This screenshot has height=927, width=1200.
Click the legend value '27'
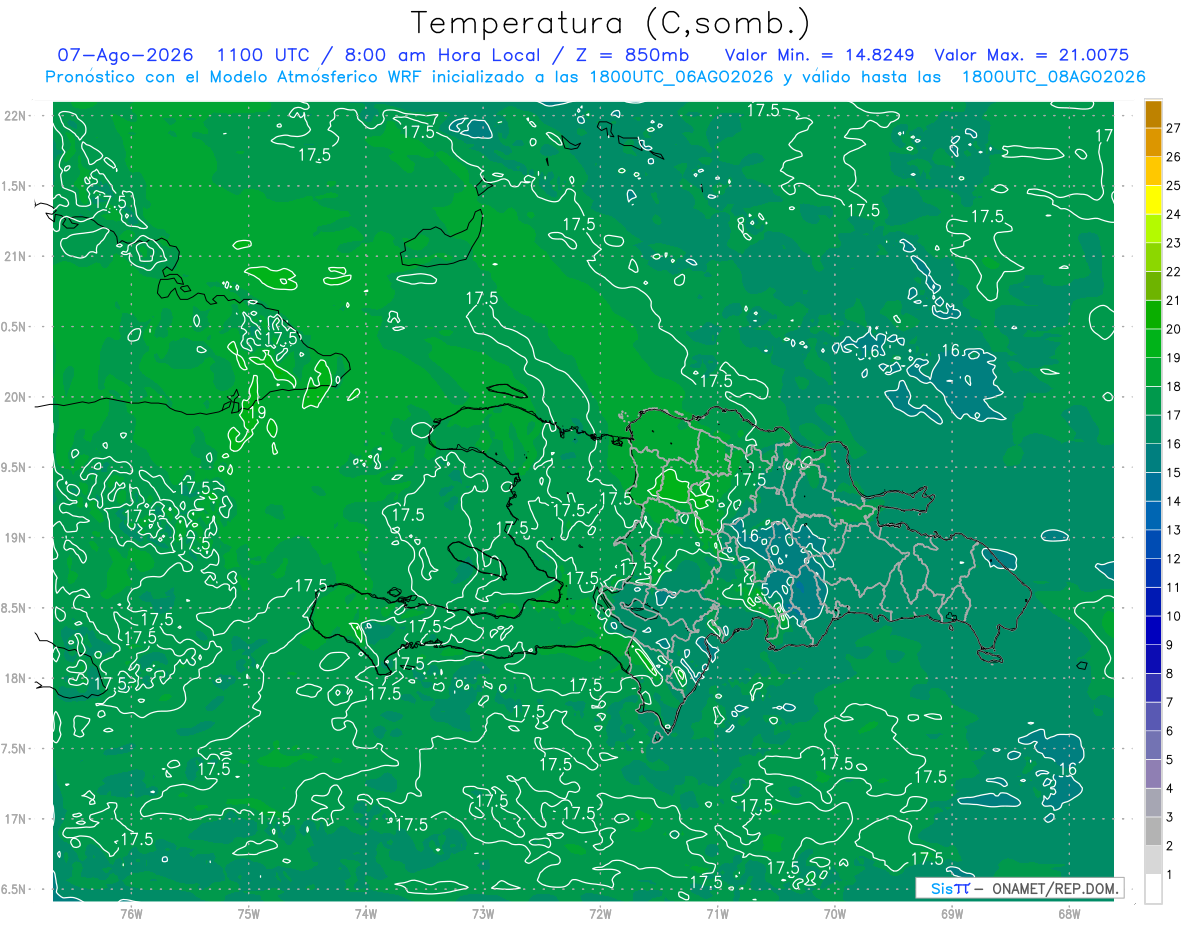tap(1174, 128)
